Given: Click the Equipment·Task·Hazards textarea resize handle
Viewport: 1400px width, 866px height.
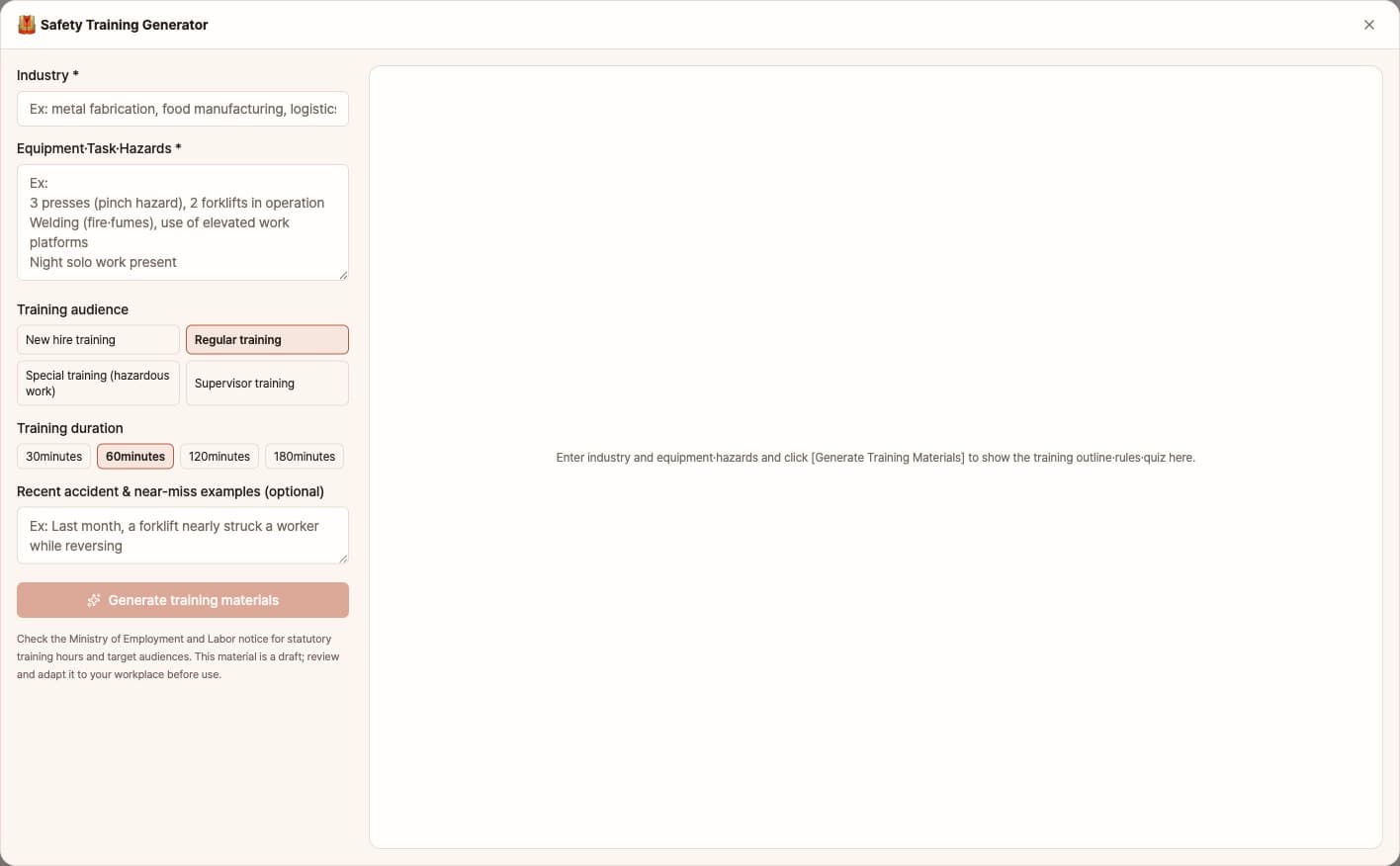Looking at the screenshot, I should [343, 275].
